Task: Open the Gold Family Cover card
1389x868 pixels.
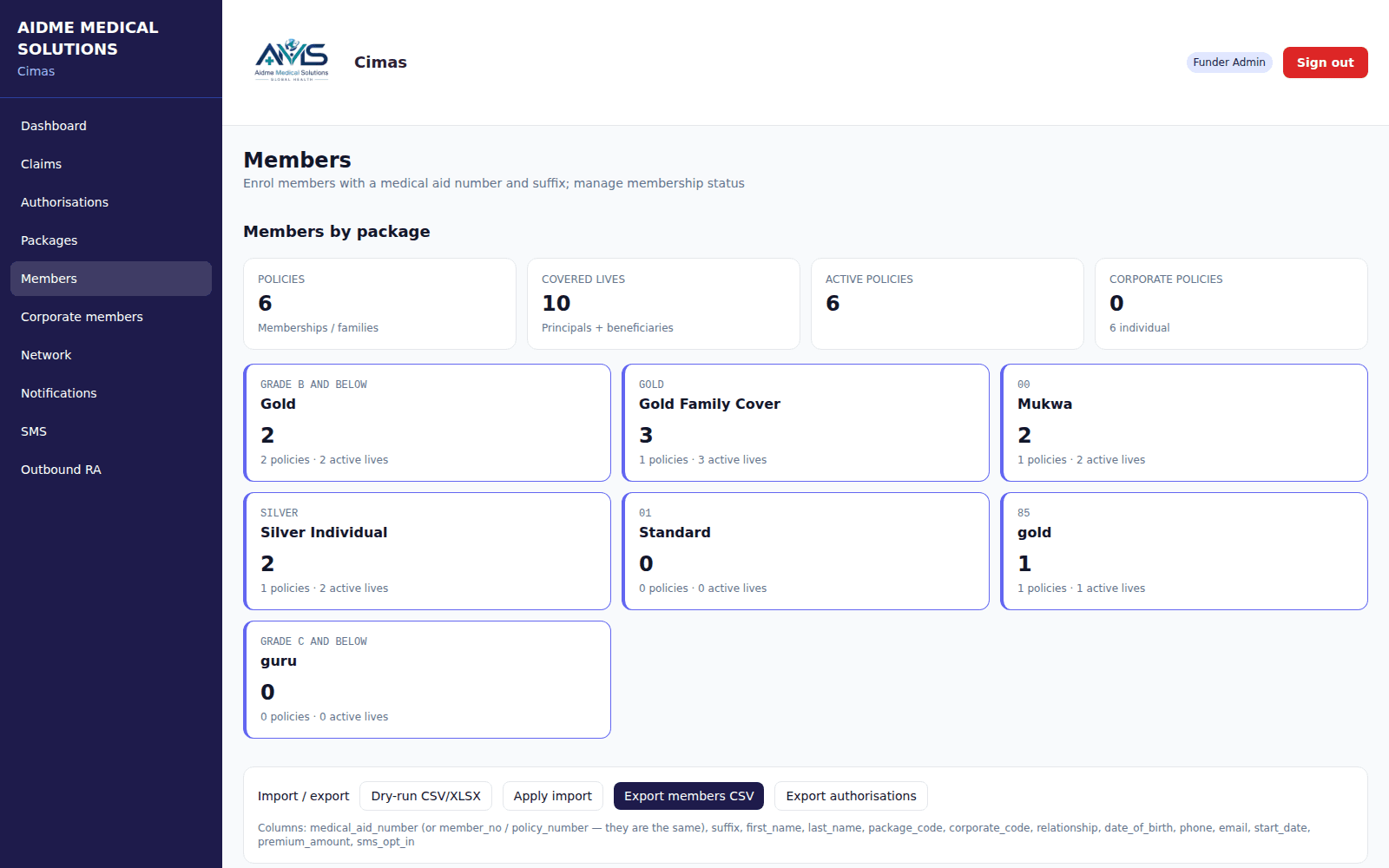Action: (x=806, y=423)
